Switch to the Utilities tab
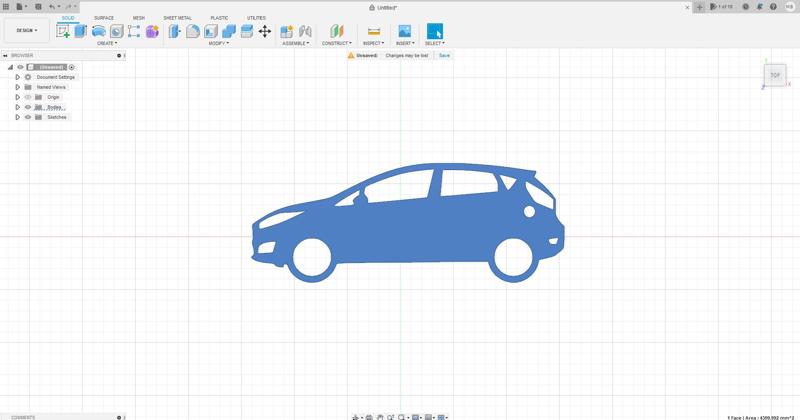The height and width of the screenshot is (420, 800). coord(256,18)
